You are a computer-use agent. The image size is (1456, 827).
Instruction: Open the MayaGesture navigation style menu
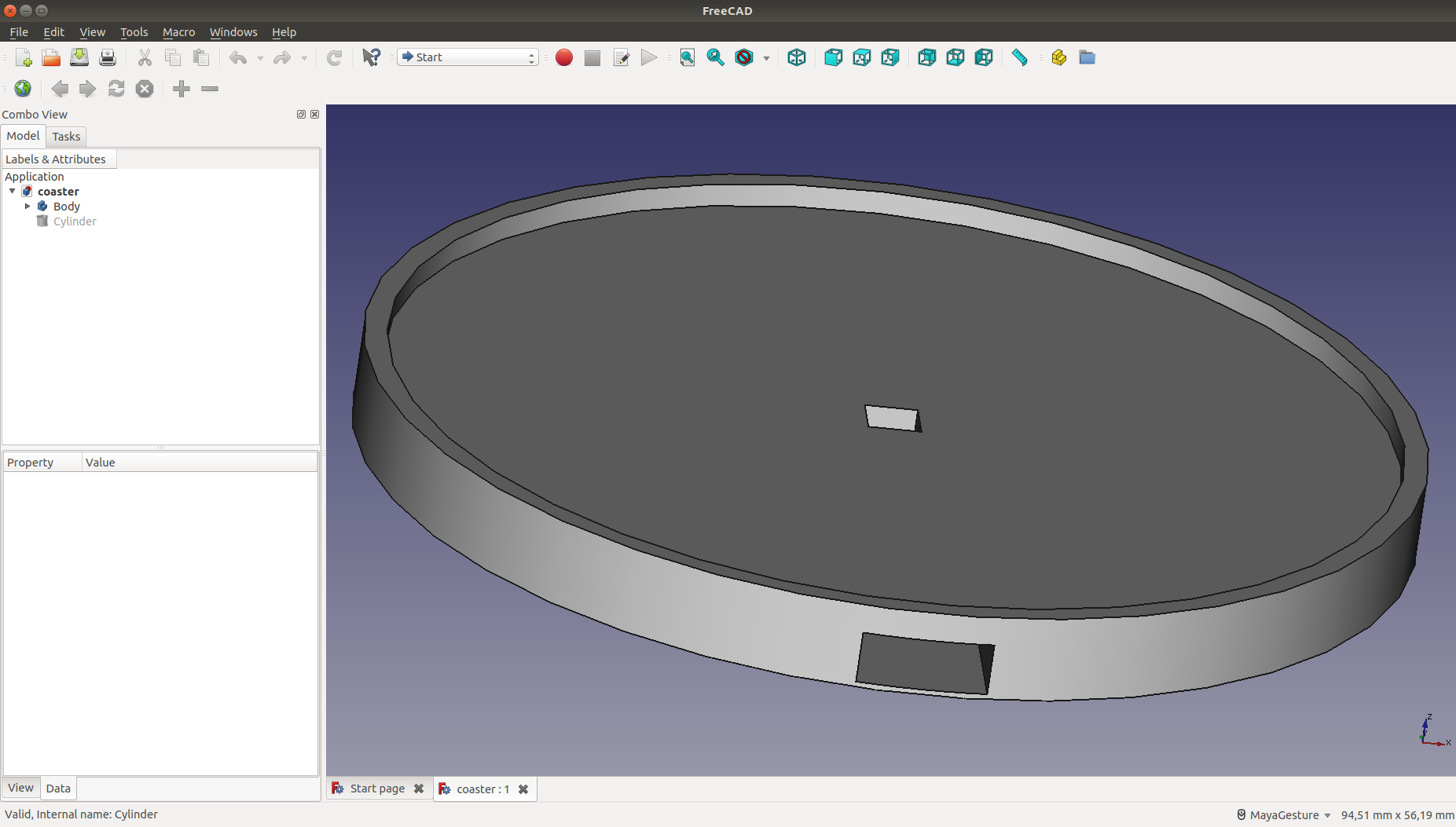pyautogui.click(x=1284, y=815)
